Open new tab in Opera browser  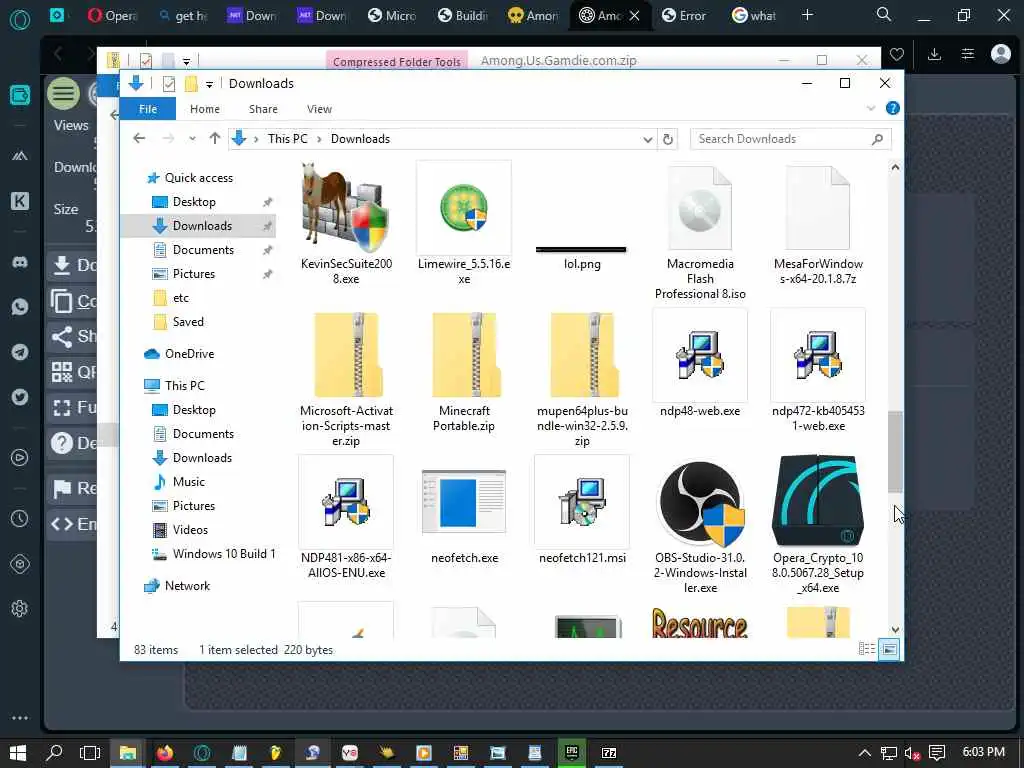coord(807,14)
